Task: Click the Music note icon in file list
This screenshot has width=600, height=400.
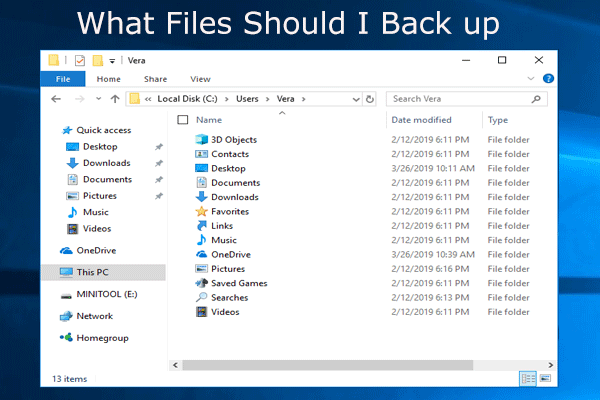Action: point(201,240)
